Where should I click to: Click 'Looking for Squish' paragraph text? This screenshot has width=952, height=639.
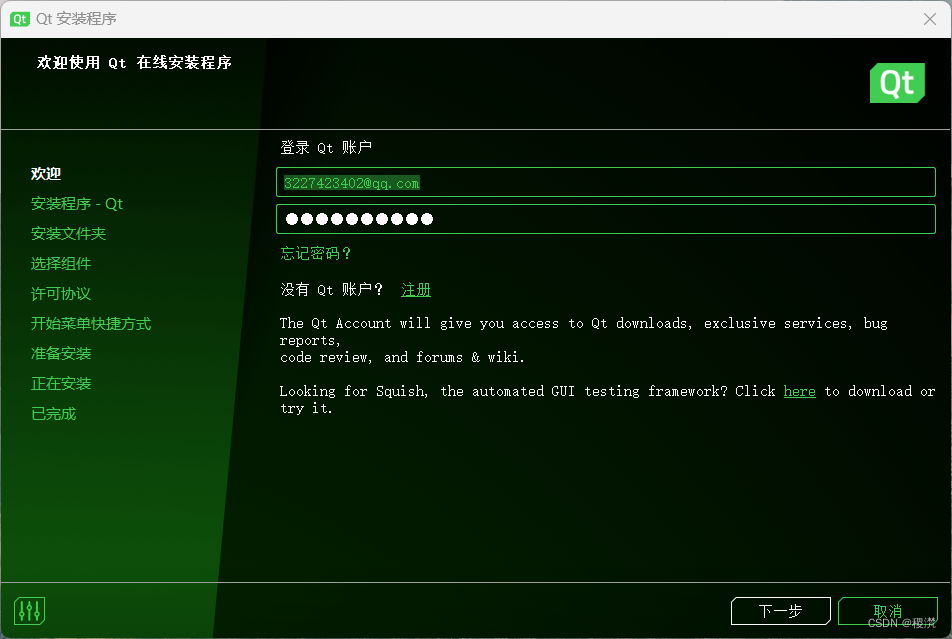607,400
